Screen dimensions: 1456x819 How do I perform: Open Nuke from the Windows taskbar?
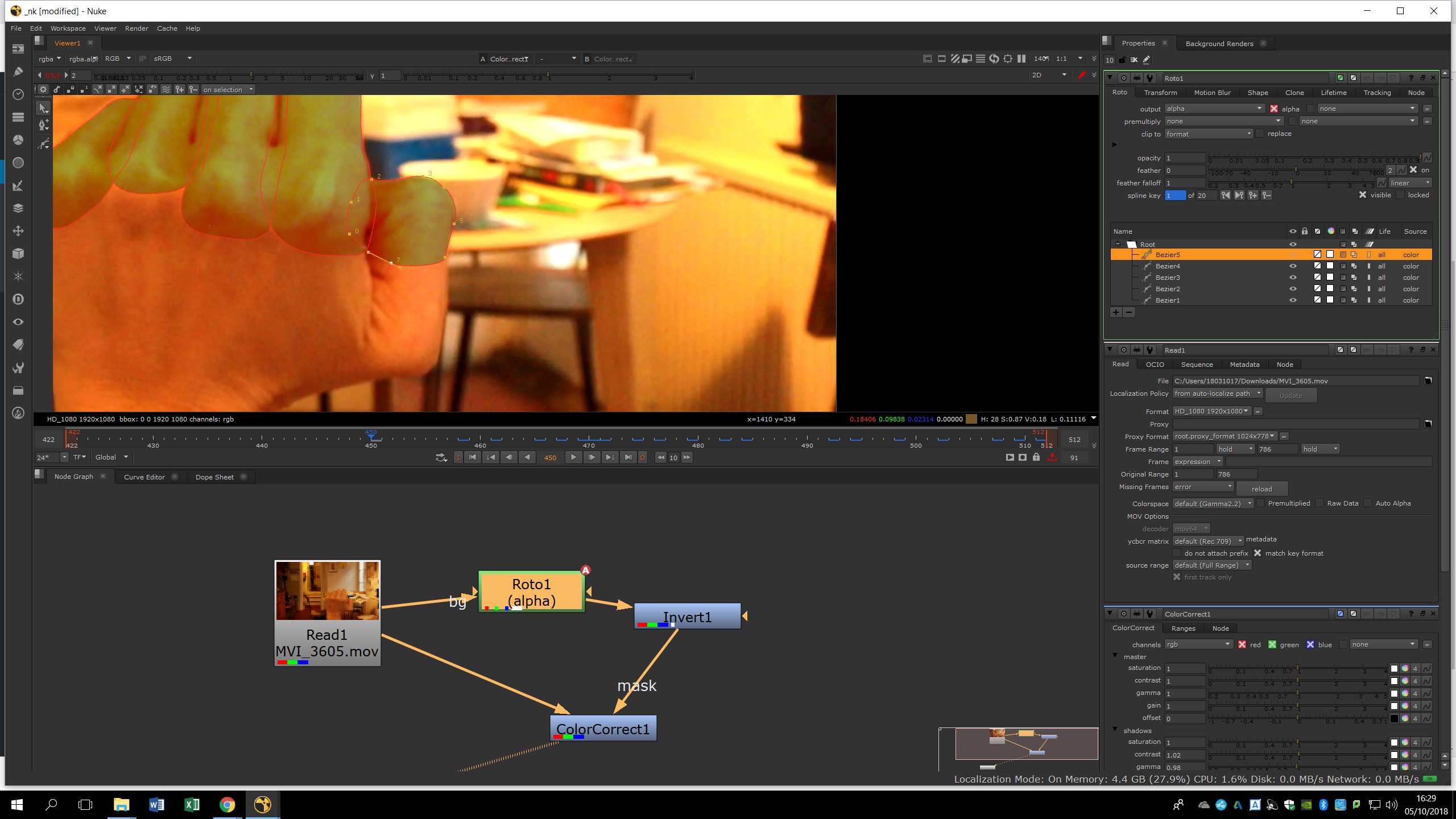[x=263, y=804]
